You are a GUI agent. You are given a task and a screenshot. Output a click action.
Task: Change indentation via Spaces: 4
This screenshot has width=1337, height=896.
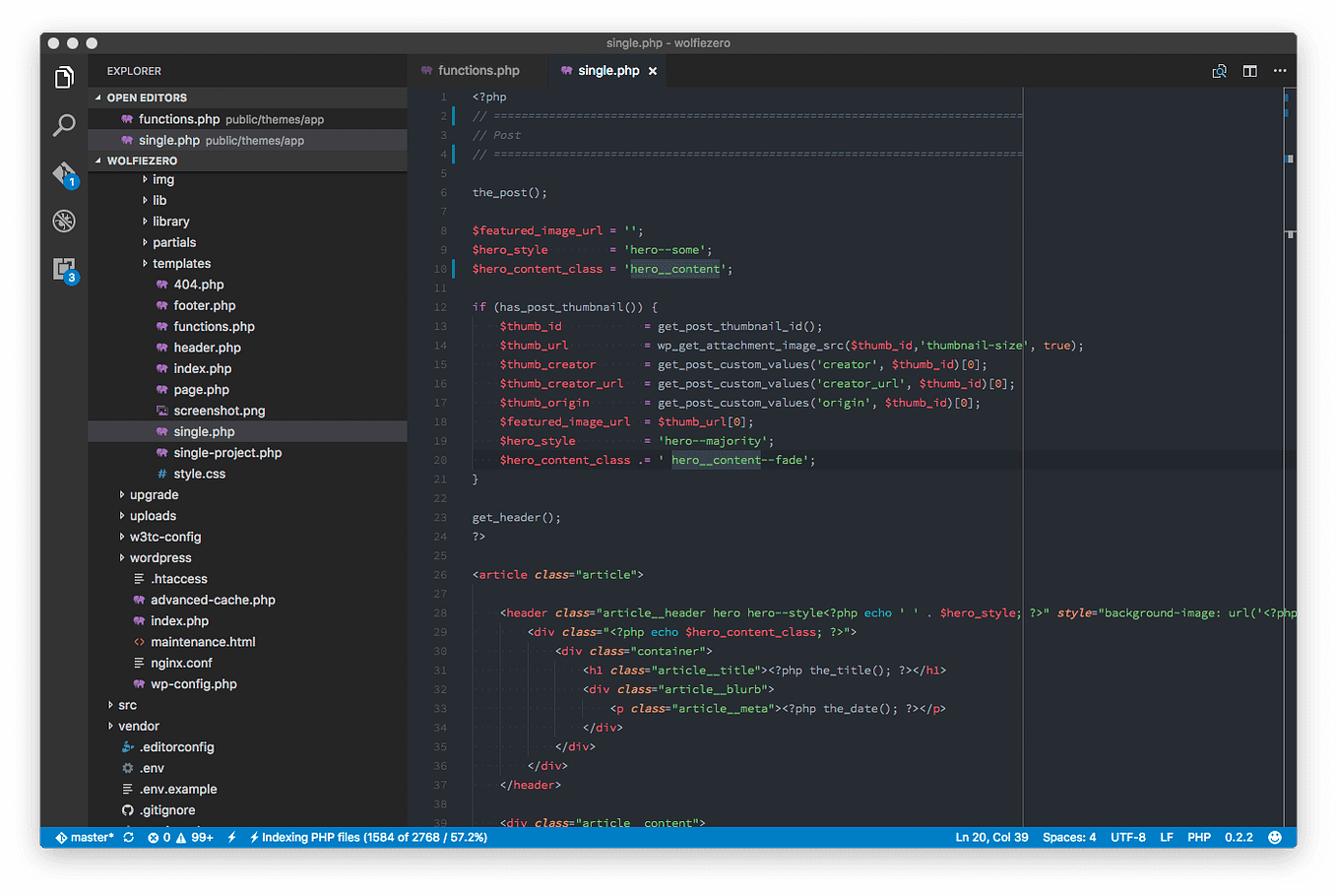click(x=1069, y=838)
